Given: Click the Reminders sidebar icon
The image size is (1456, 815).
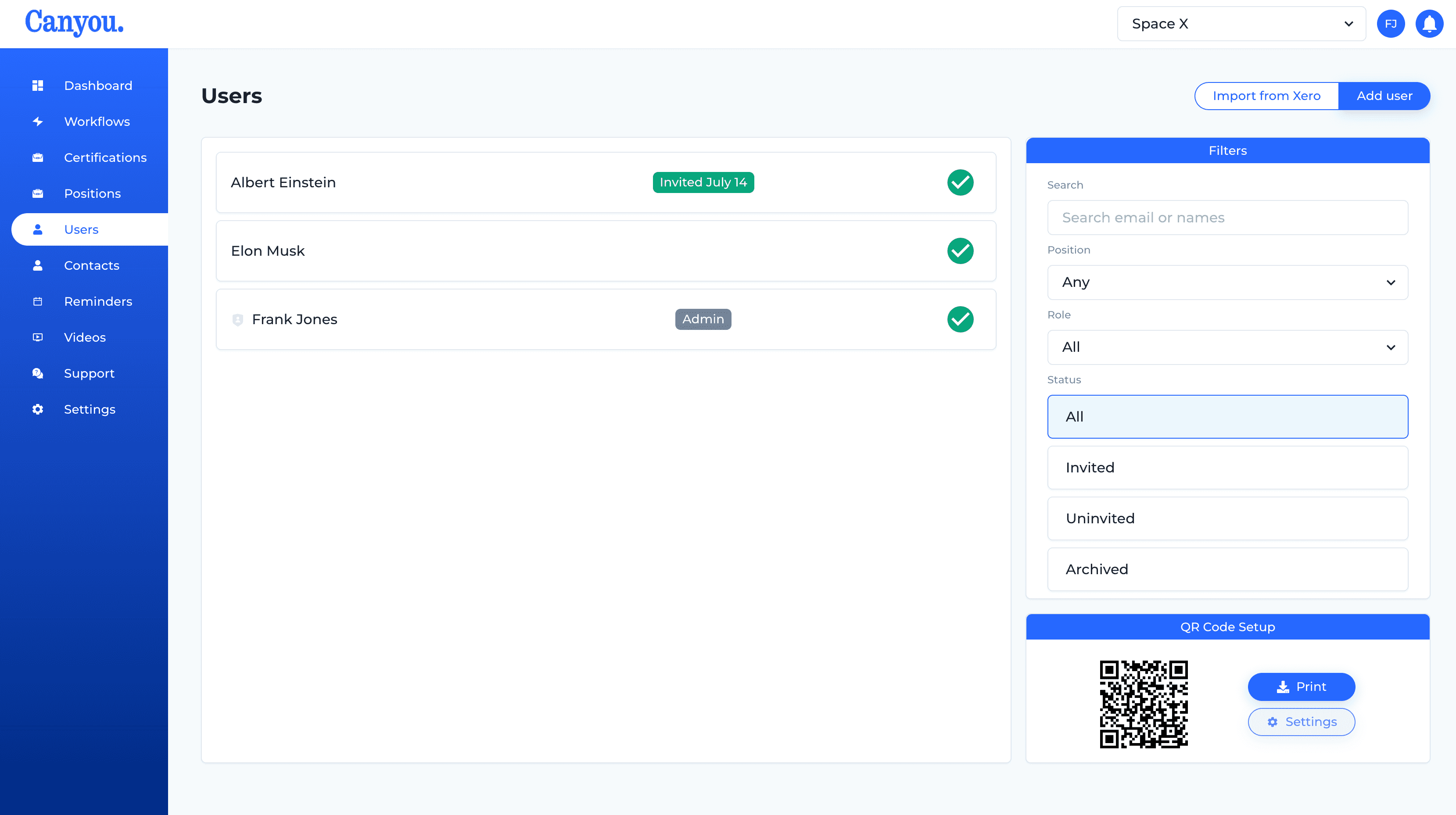Looking at the screenshot, I should (37, 301).
